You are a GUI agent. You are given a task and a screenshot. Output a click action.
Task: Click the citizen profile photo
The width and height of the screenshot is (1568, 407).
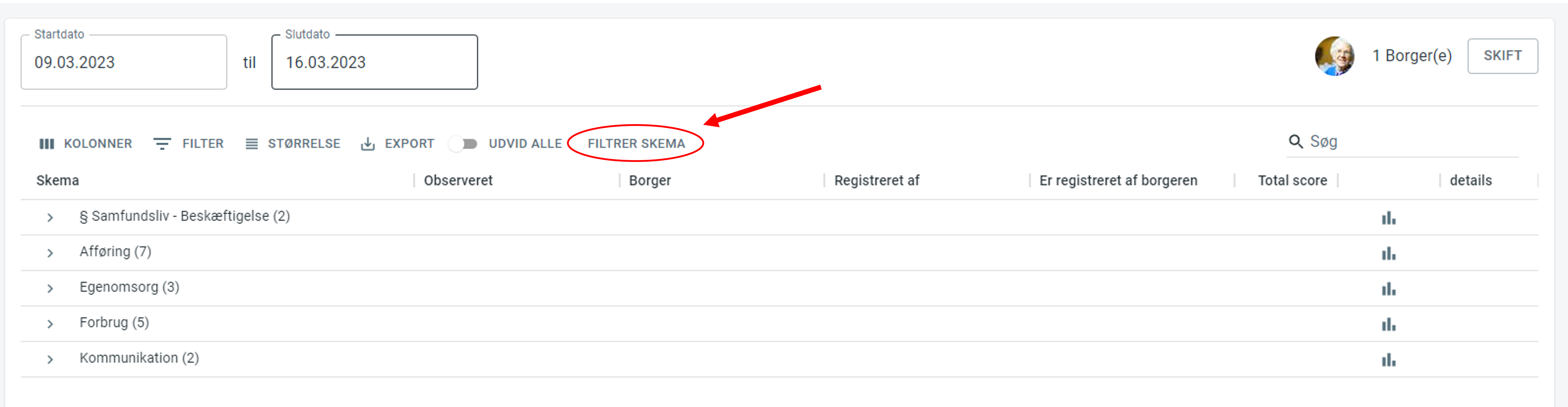click(1334, 56)
